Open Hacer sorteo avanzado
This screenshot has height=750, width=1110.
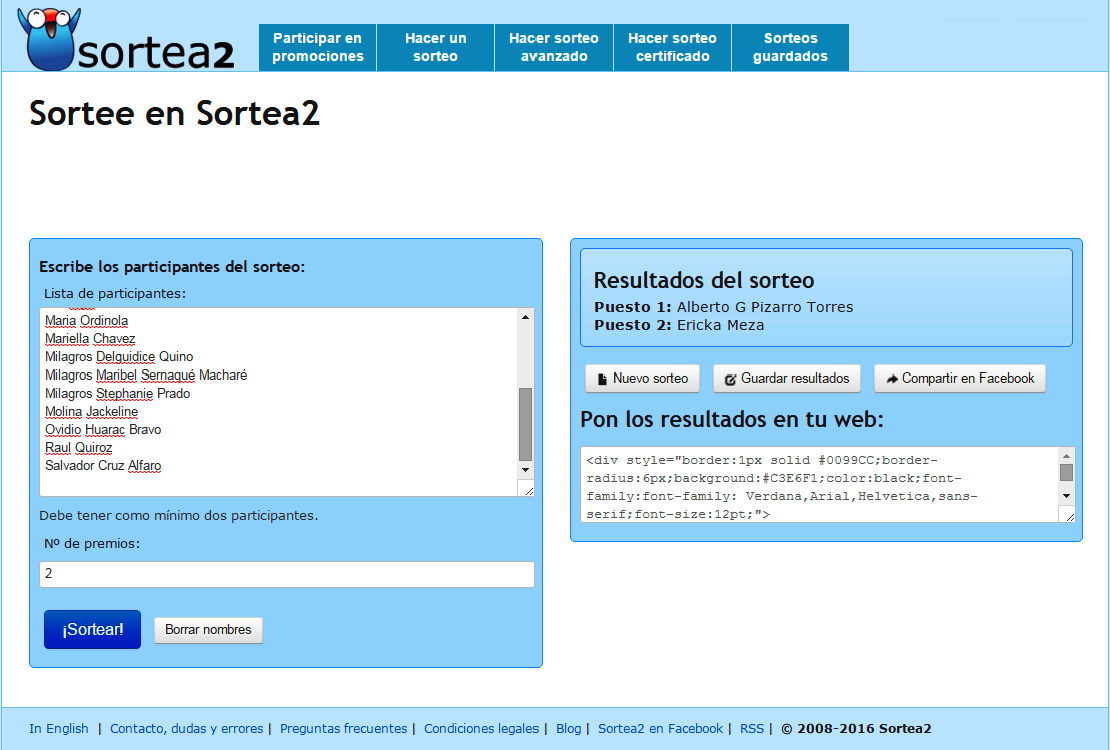point(553,47)
